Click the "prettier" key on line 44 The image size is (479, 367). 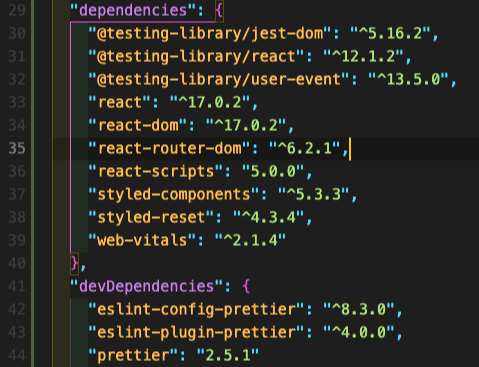pyautogui.click(x=133, y=355)
